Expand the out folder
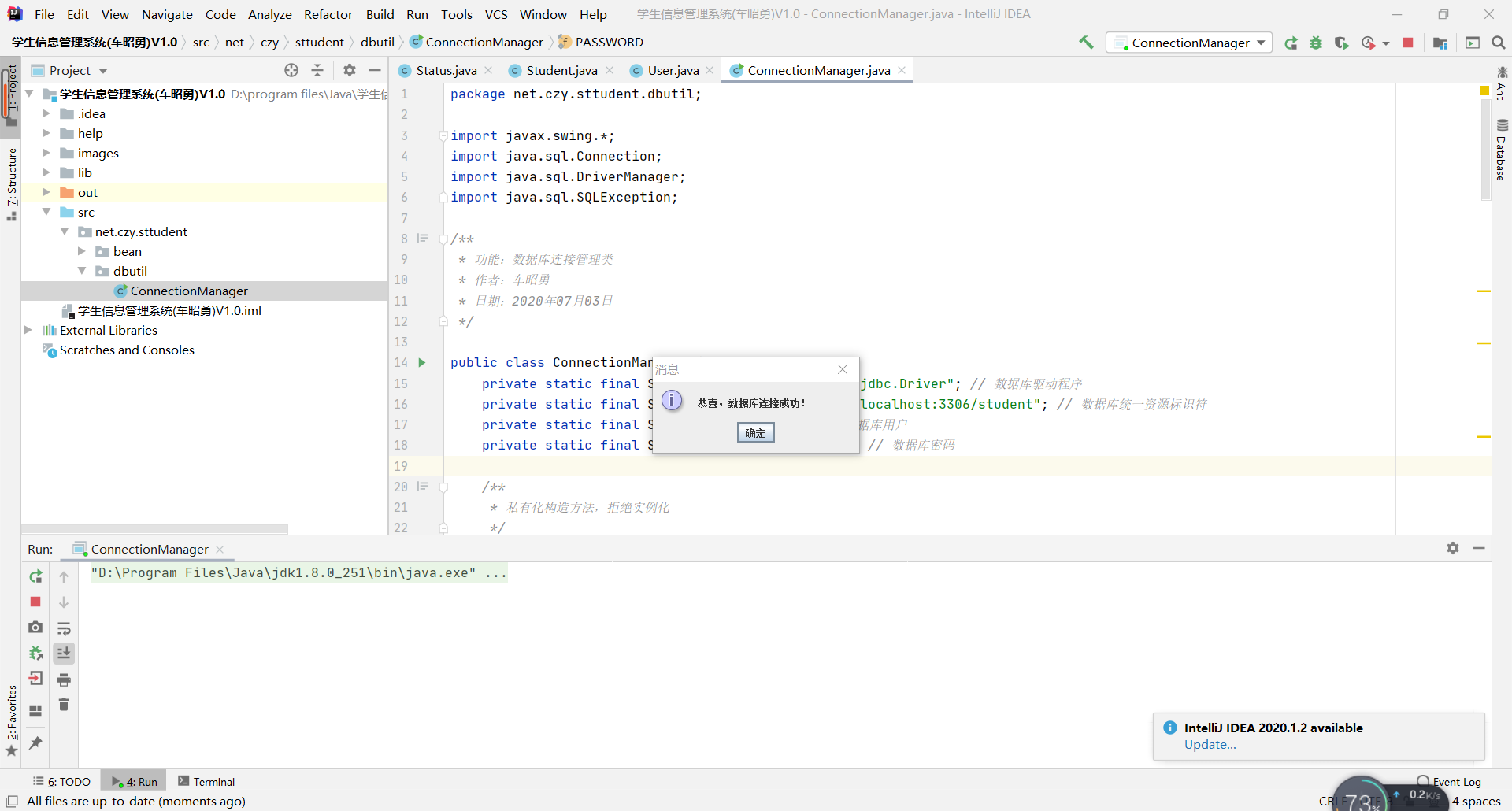 [x=46, y=192]
